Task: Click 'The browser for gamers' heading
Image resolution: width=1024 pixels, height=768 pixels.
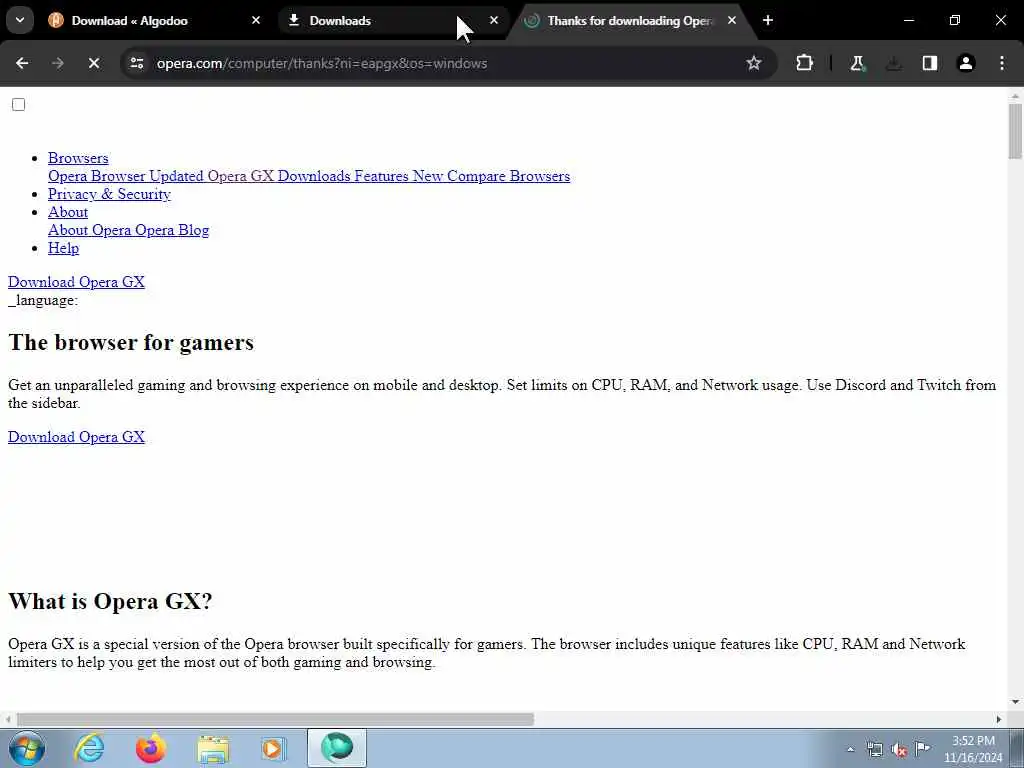Action: pyautogui.click(x=131, y=342)
